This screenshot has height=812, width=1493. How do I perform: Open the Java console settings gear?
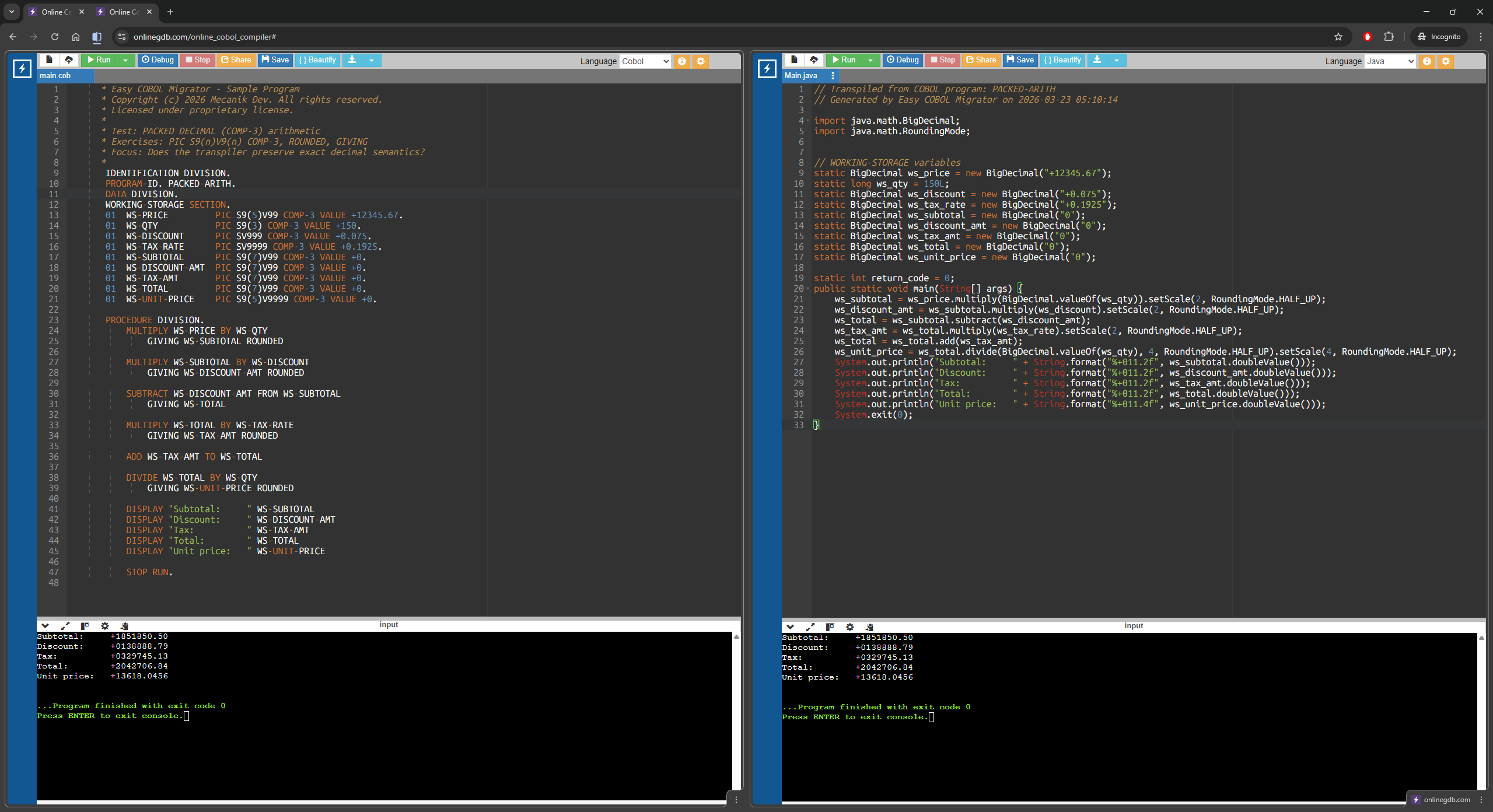pyautogui.click(x=850, y=627)
